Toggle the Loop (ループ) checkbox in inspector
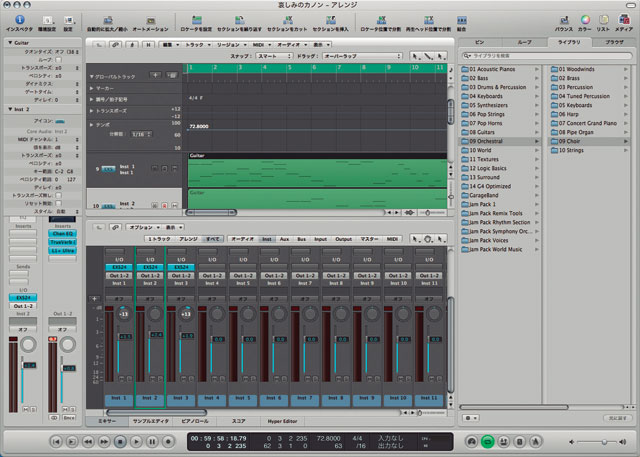Viewport: 640px width, 457px height. (58, 60)
